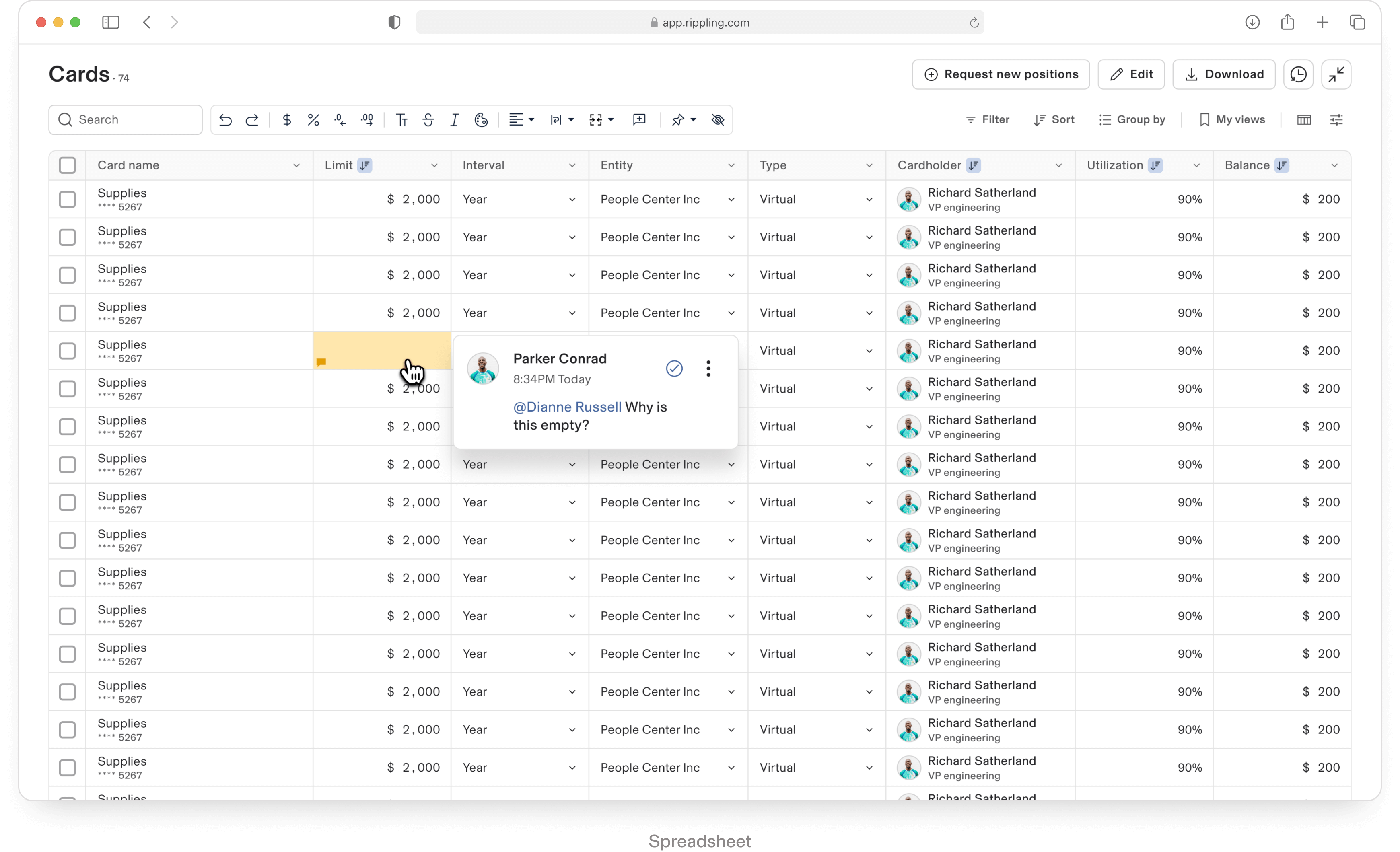Click the hide (crossed eye) toolbar icon
This screenshot has width=1400, height=852.
[x=718, y=120]
